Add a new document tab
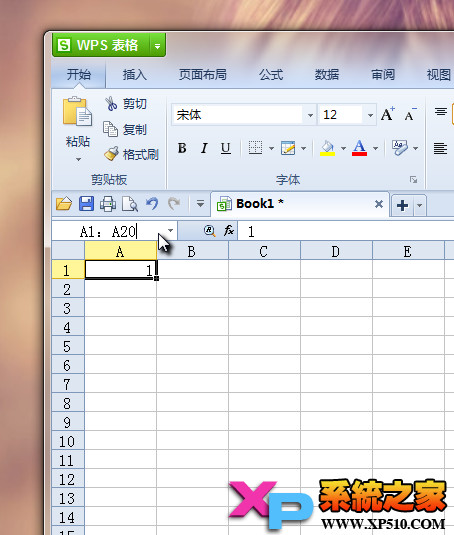454x535 pixels. click(402, 205)
